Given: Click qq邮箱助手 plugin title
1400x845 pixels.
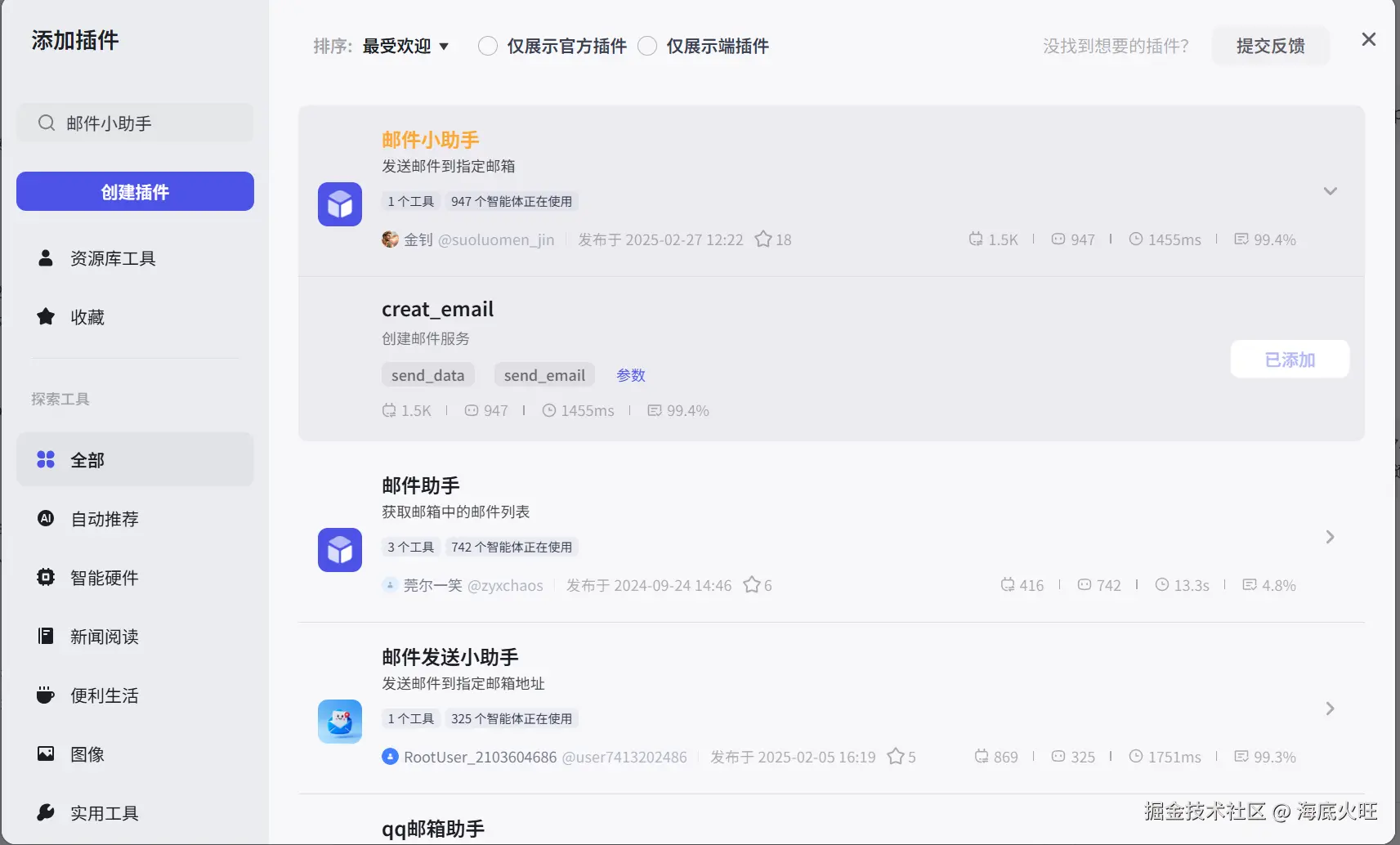Looking at the screenshot, I should point(433,829).
